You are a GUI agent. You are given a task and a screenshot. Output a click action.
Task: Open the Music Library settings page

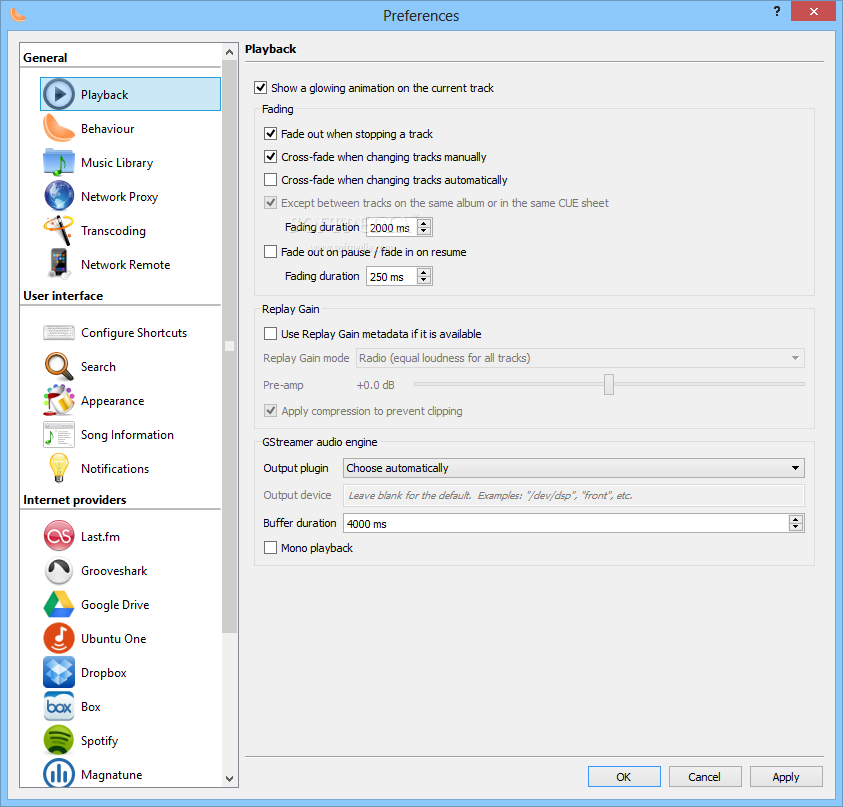pos(130,162)
